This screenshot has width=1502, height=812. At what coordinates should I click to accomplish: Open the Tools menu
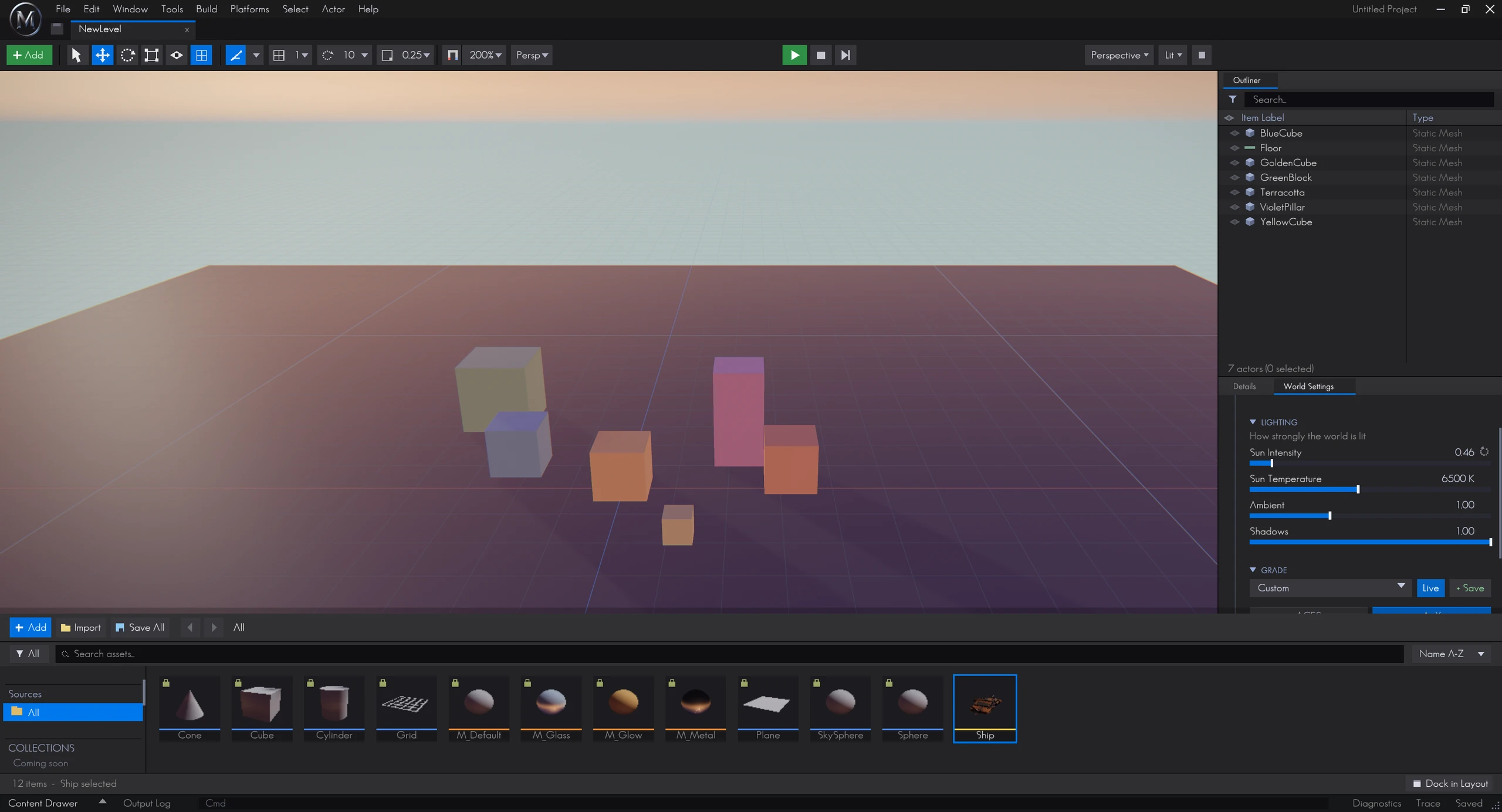[x=172, y=9]
